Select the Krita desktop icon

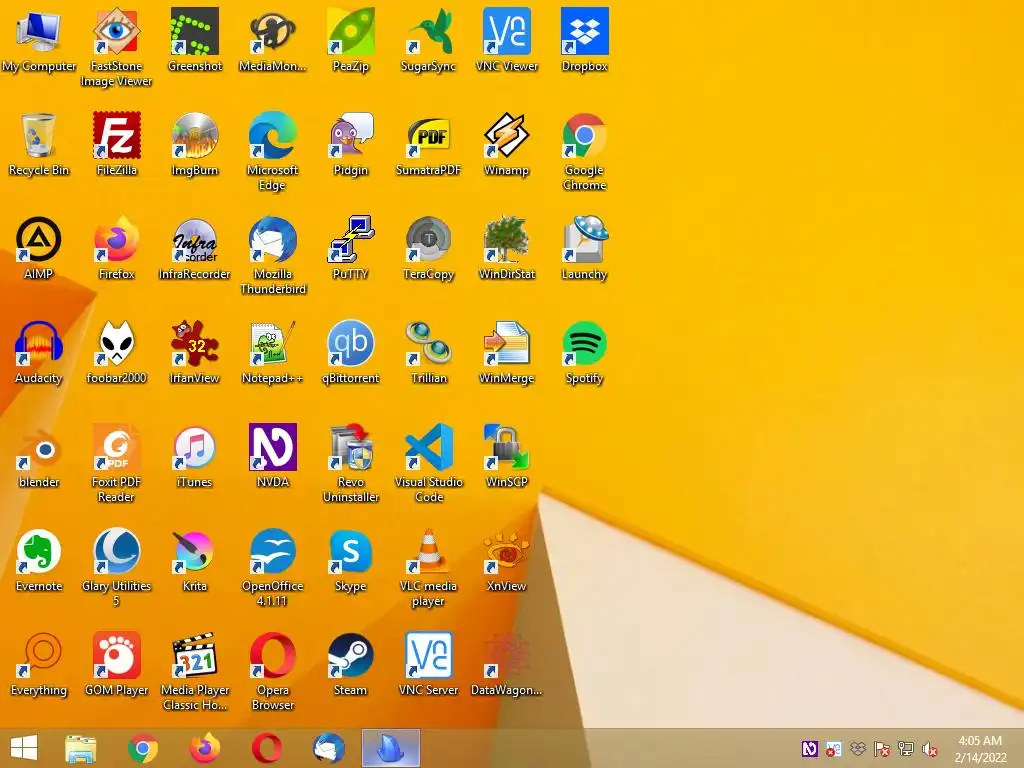(195, 551)
